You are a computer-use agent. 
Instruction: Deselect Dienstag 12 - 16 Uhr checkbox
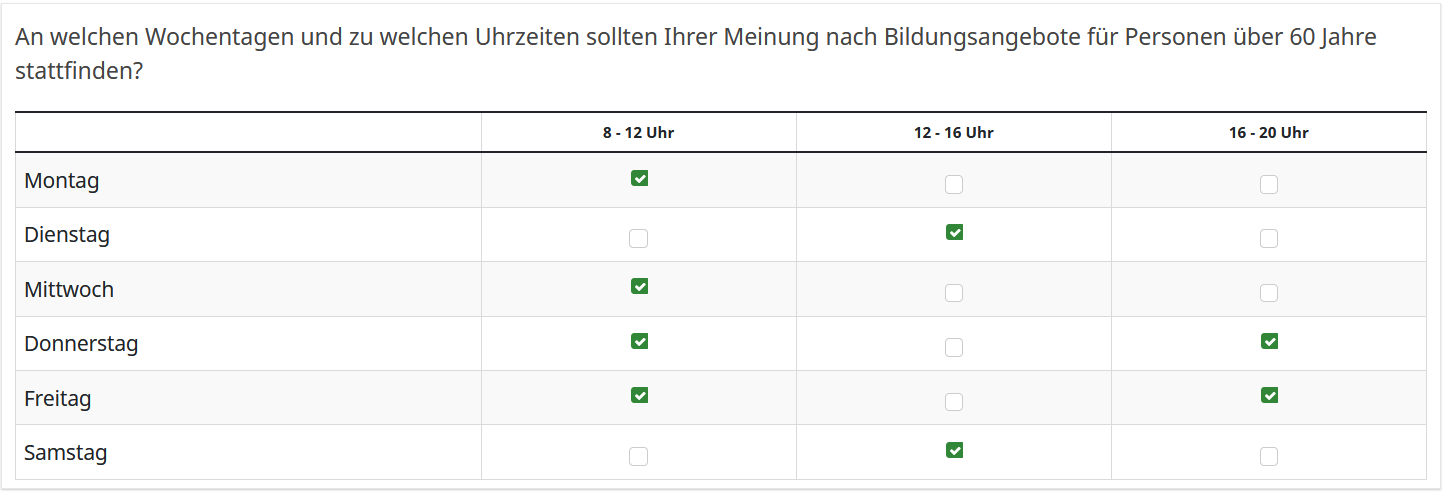click(954, 232)
